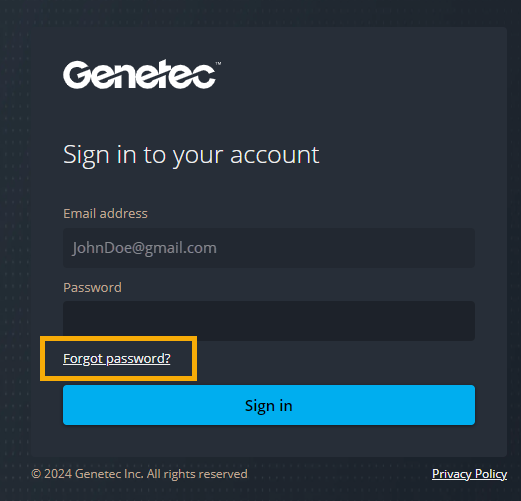Image resolution: width=521 pixels, height=501 pixels.
Task: Click the Password label above the field
Action: 92,288
